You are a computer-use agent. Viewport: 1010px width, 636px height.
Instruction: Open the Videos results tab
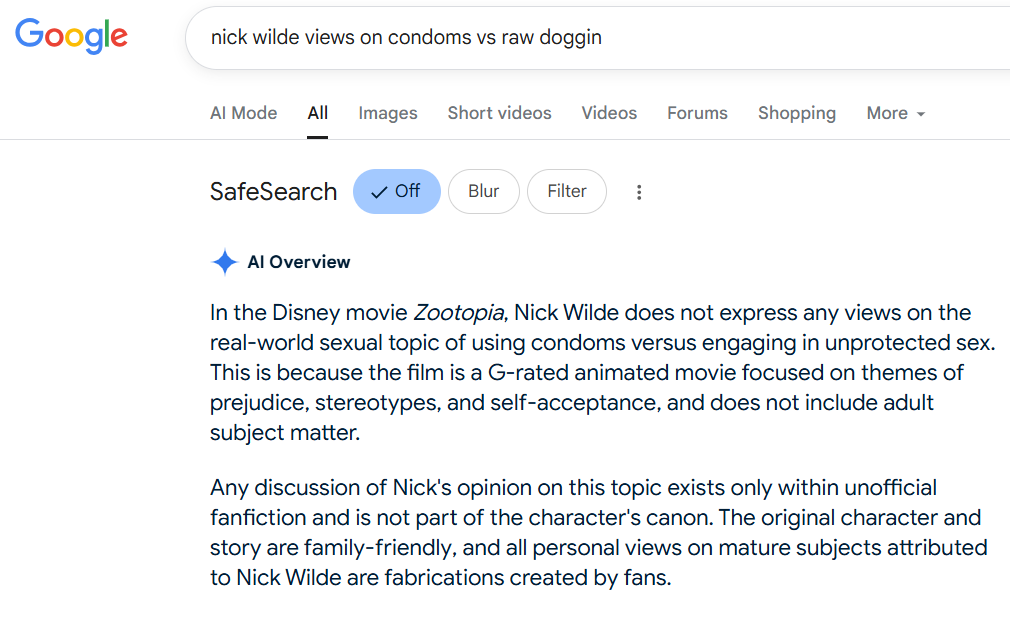click(x=609, y=113)
